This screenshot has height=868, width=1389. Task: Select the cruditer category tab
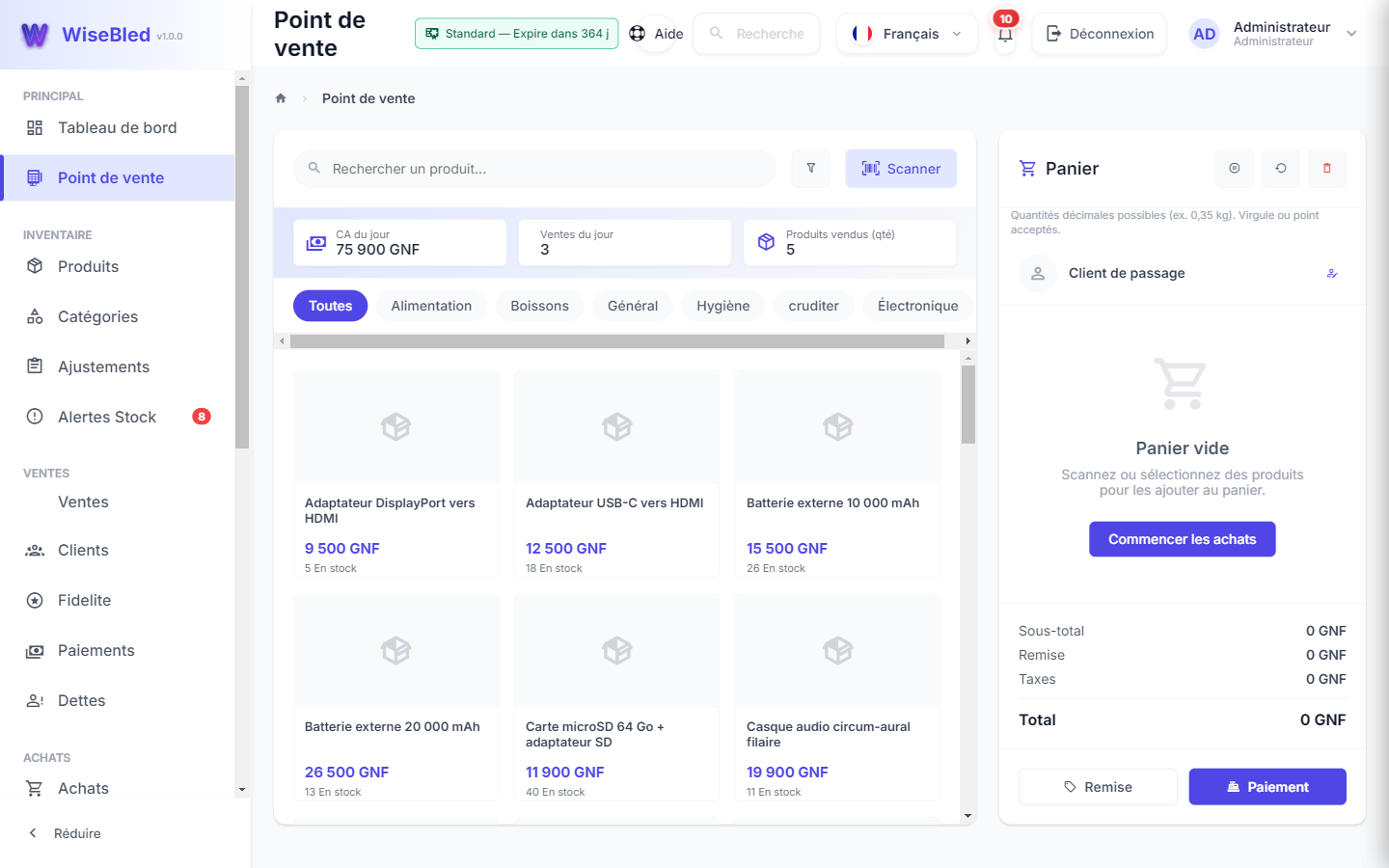point(813,306)
